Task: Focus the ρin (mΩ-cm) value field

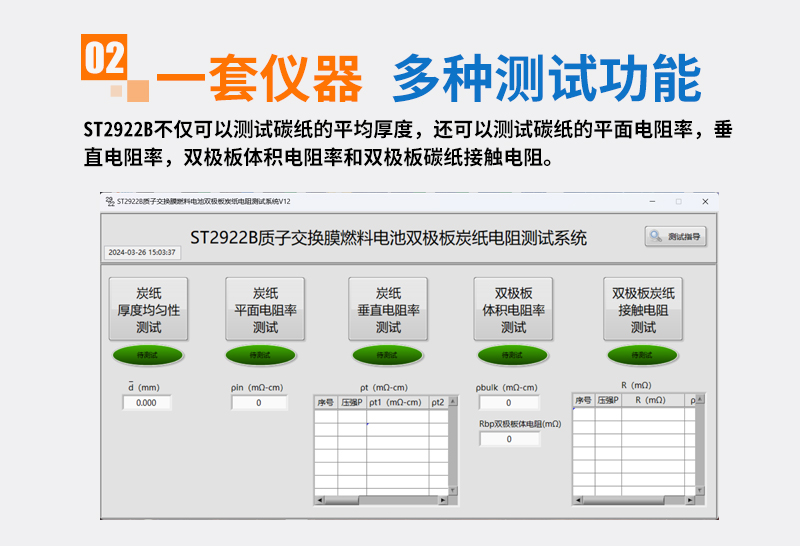Action: pos(259,403)
